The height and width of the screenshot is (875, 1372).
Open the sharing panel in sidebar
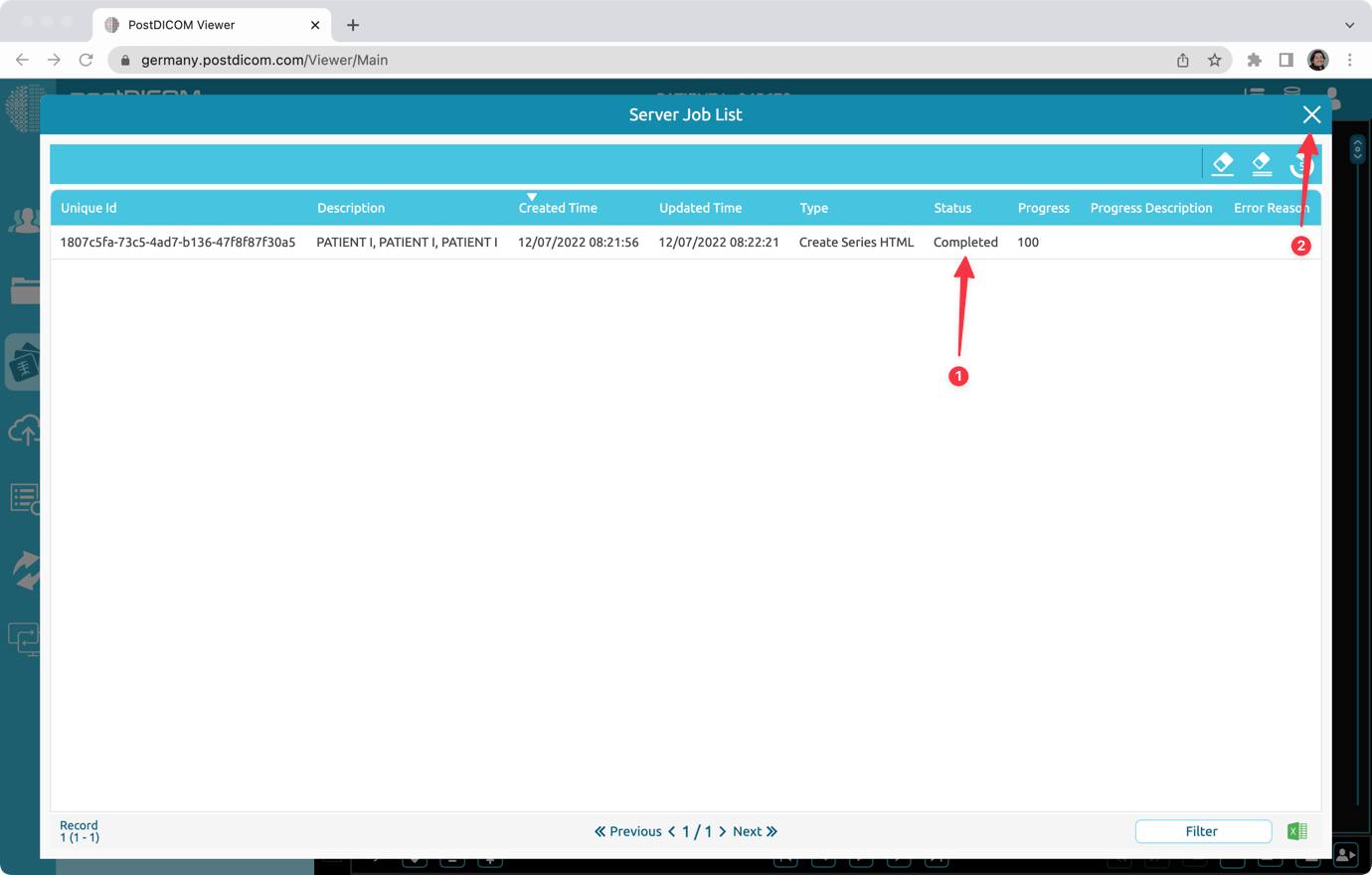tap(22, 569)
